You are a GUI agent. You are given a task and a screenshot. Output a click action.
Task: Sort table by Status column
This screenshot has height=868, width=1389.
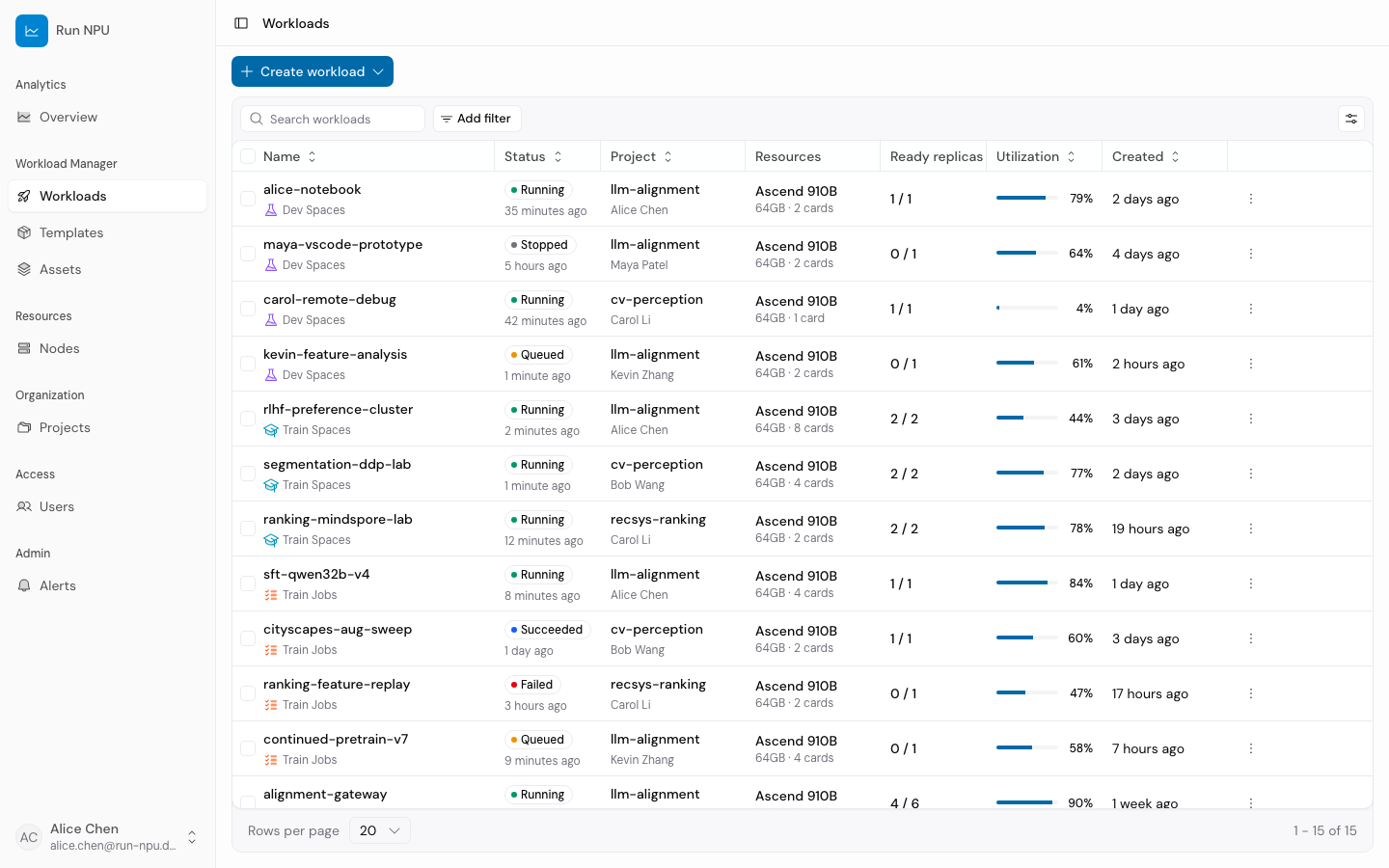coord(533,156)
